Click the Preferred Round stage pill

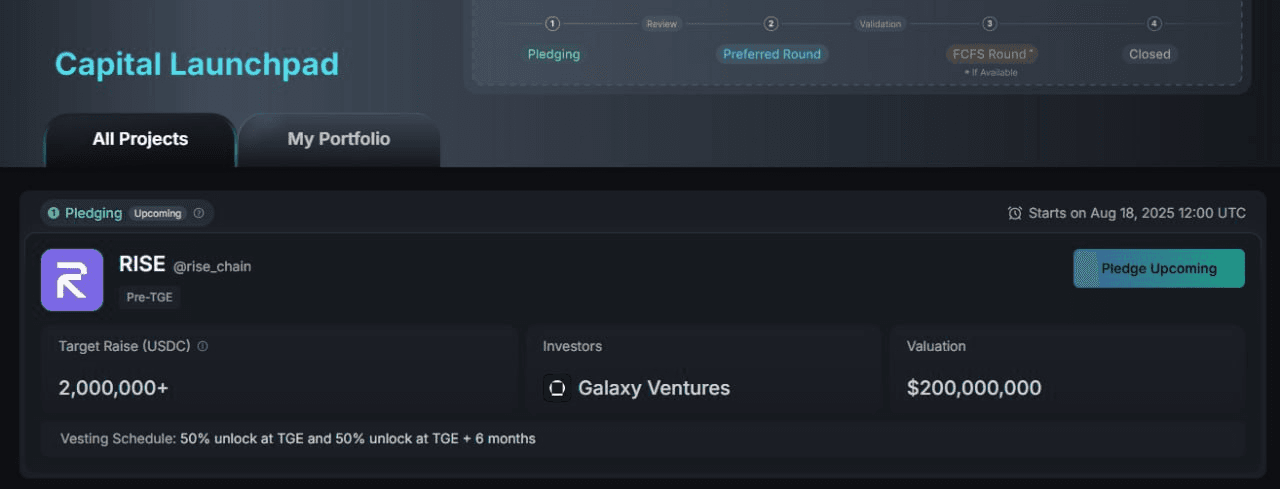pos(771,54)
